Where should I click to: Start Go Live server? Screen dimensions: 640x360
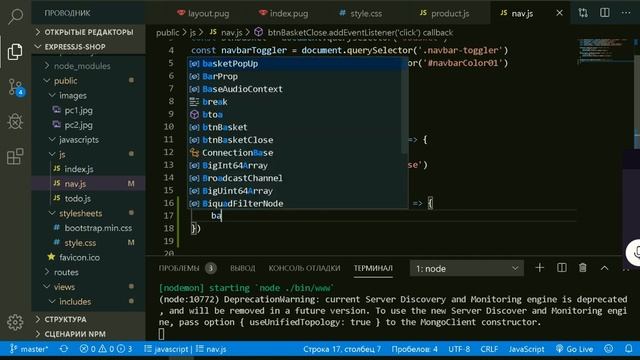coord(574,349)
